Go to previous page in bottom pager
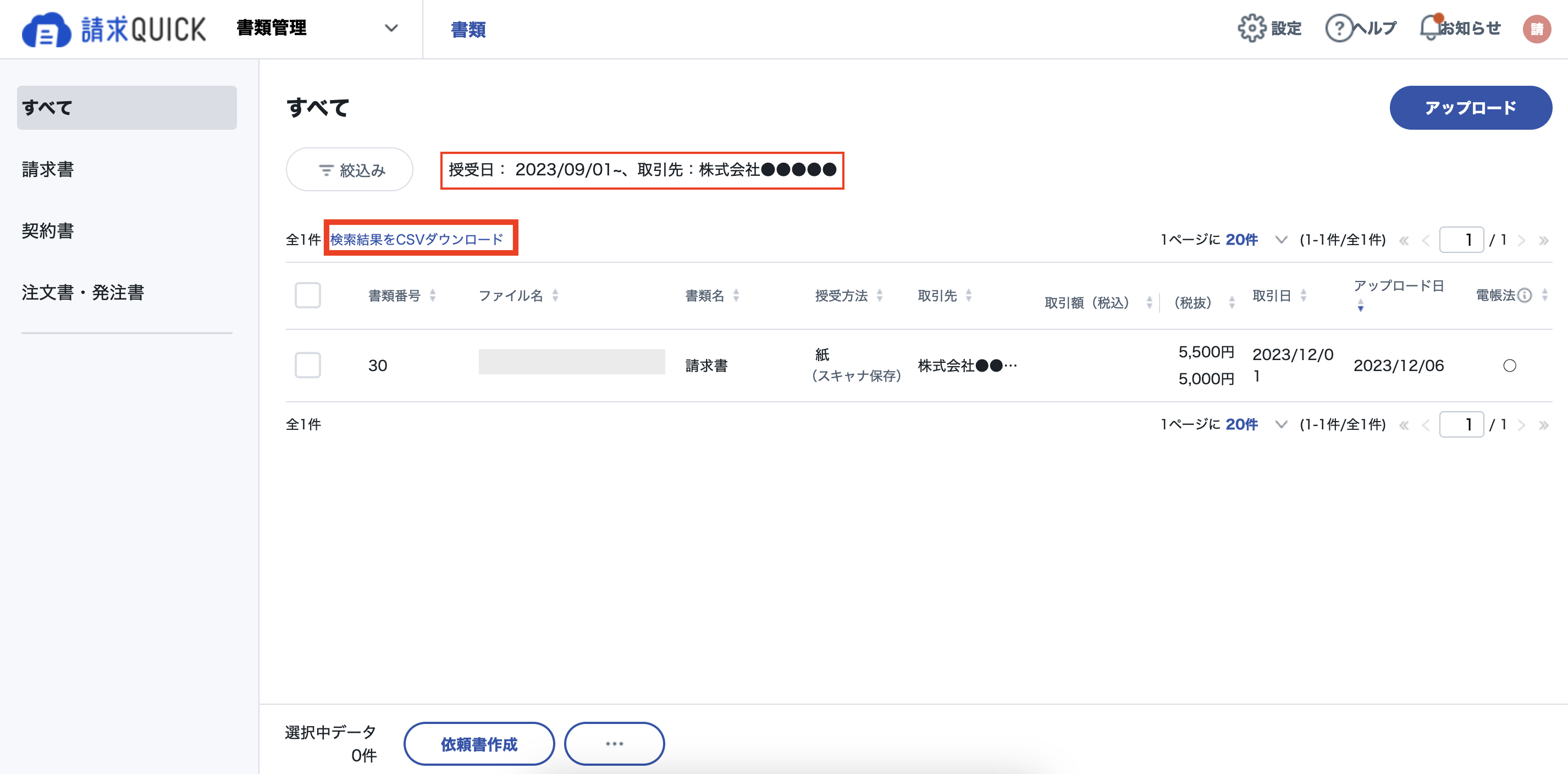Image resolution: width=1568 pixels, height=774 pixels. click(1426, 425)
